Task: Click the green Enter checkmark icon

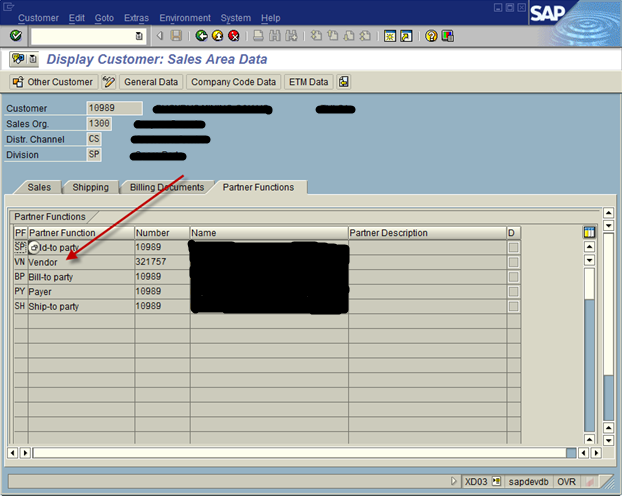Action: (x=16, y=36)
